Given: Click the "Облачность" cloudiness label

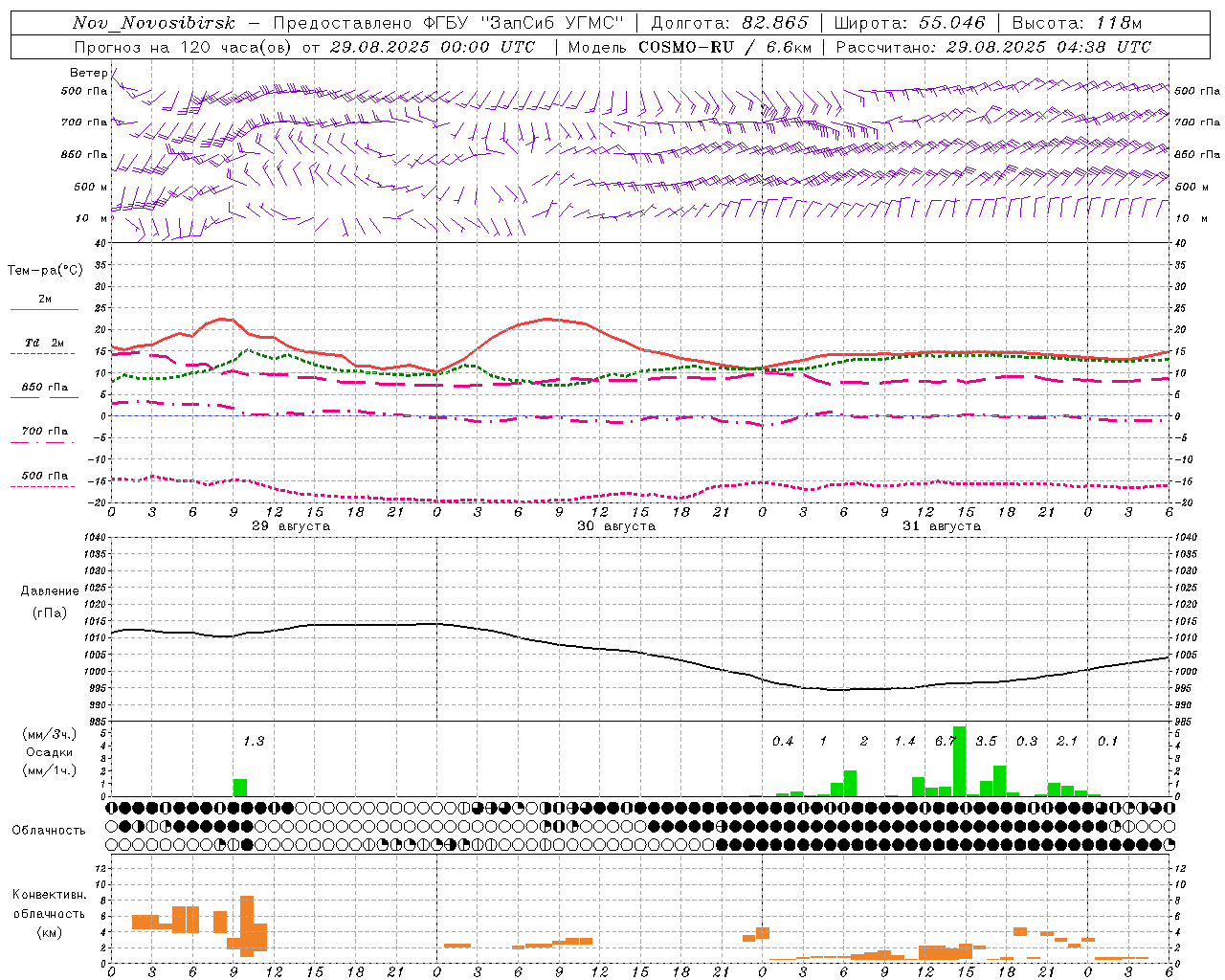Looking at the screenshot, I should pos(49,830).
